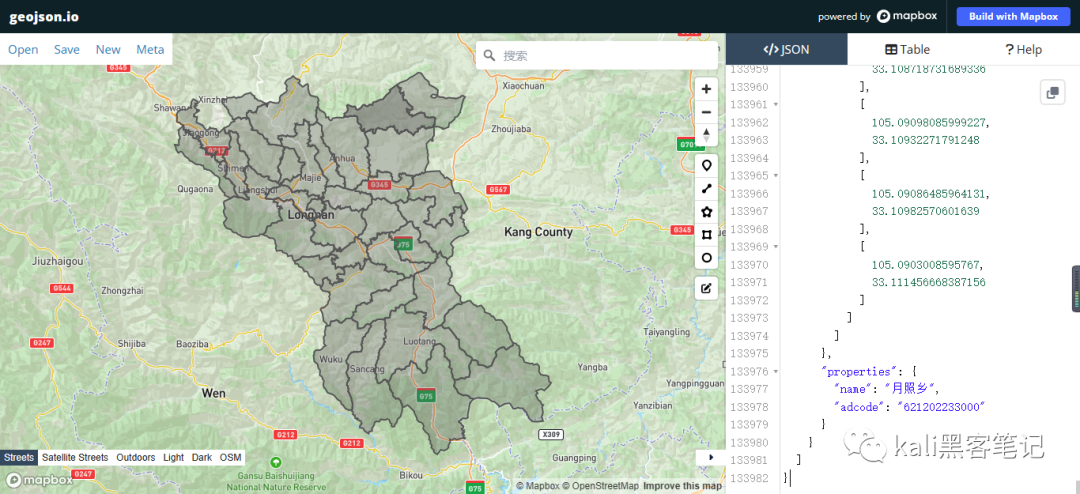Image resolution: width=1080 pixels, height=494 pixels.
Task: Fold the code block at line 133961
Action: pos(776,105)
